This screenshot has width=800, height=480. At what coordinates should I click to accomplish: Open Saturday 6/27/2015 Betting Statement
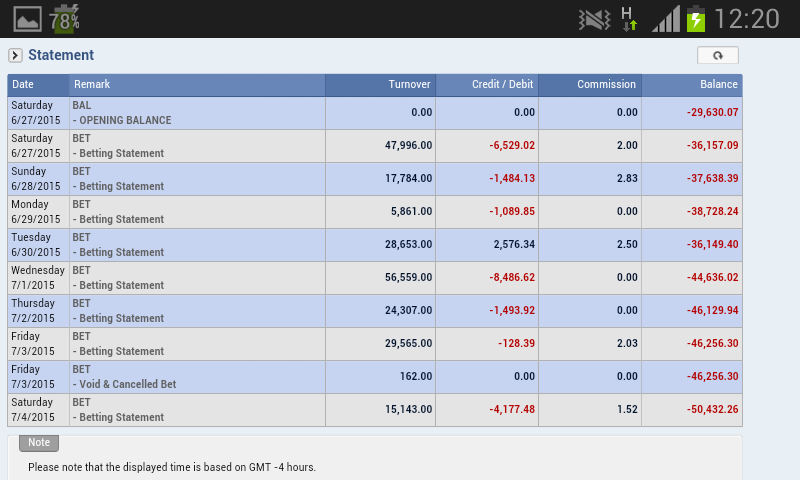point(374,146)
